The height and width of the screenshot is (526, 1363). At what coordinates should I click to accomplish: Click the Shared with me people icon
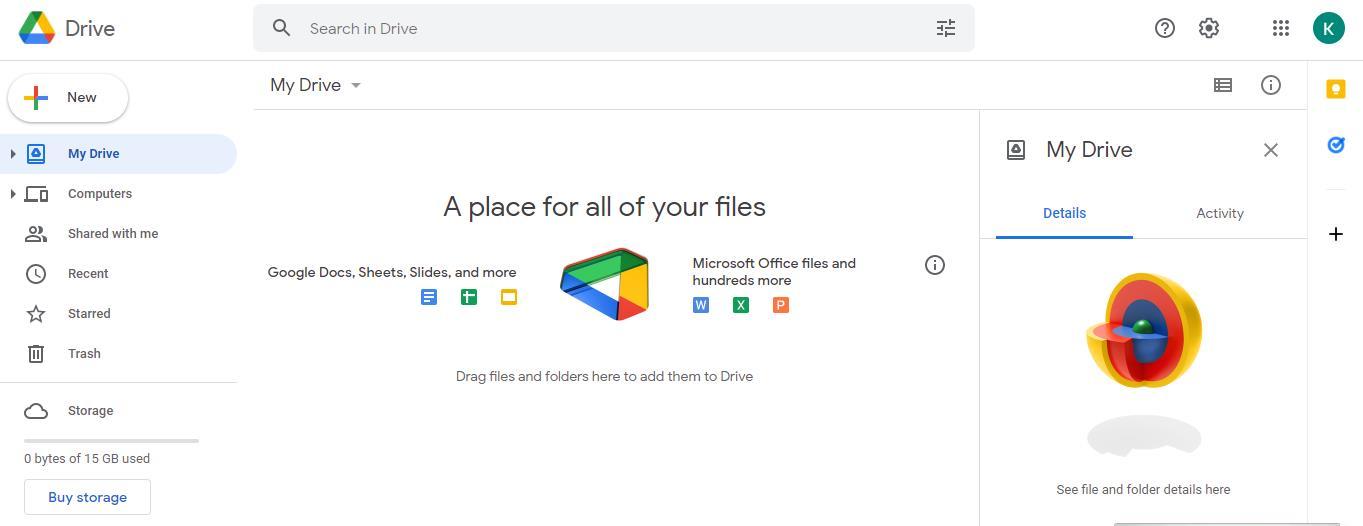coord(36,234)
